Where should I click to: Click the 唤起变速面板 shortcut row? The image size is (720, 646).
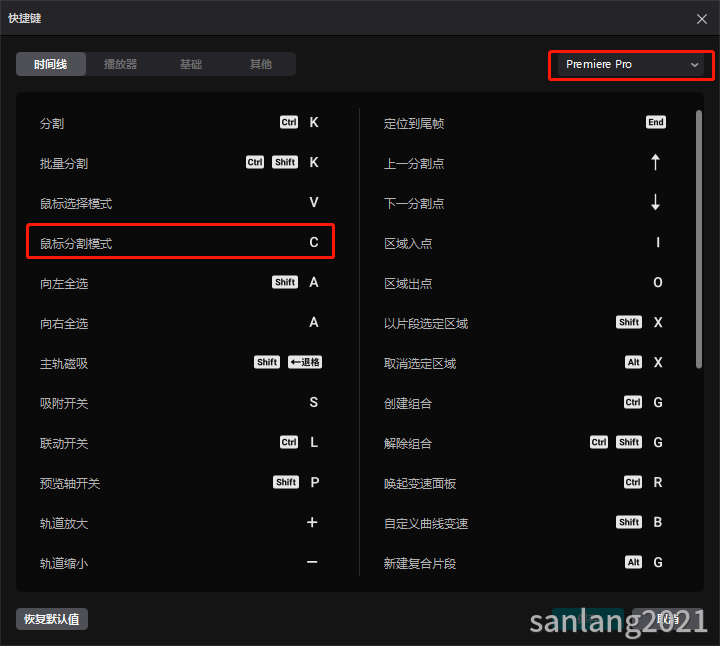click(x=525, y=483)
